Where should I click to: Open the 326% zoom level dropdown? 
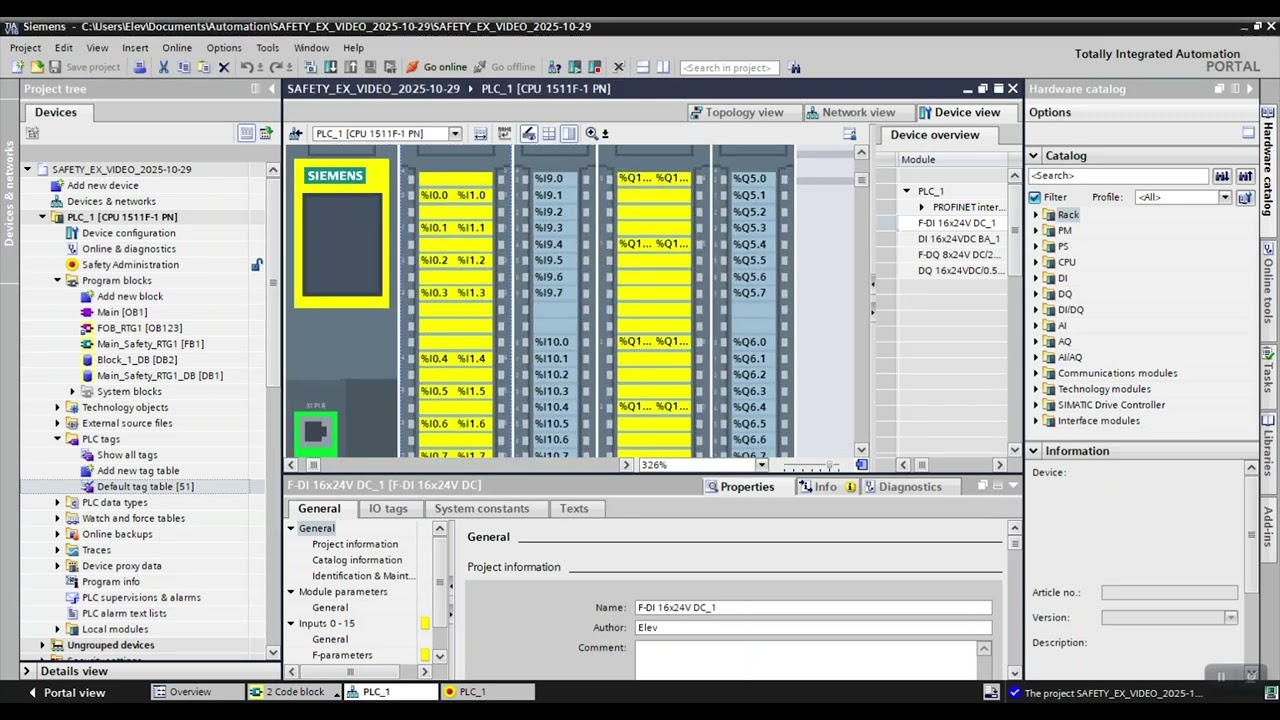click(x=762, y=465)
